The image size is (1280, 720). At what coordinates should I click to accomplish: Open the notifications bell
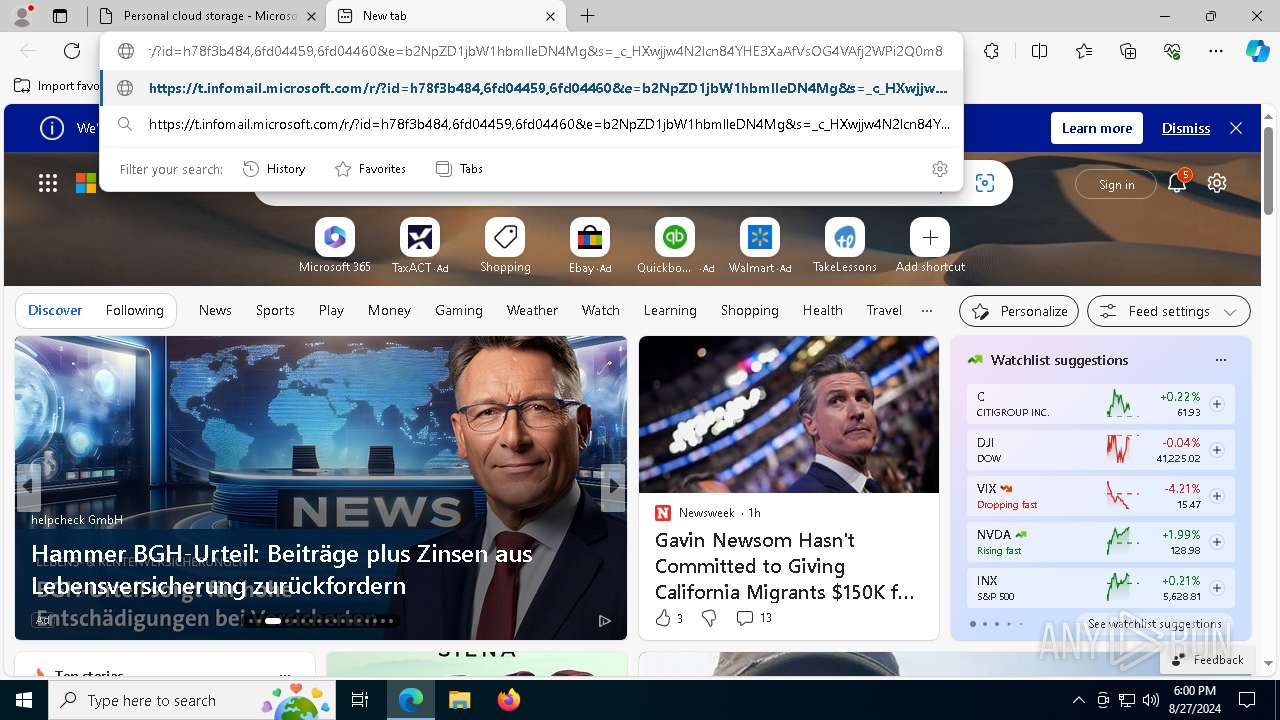[1178, 183]
